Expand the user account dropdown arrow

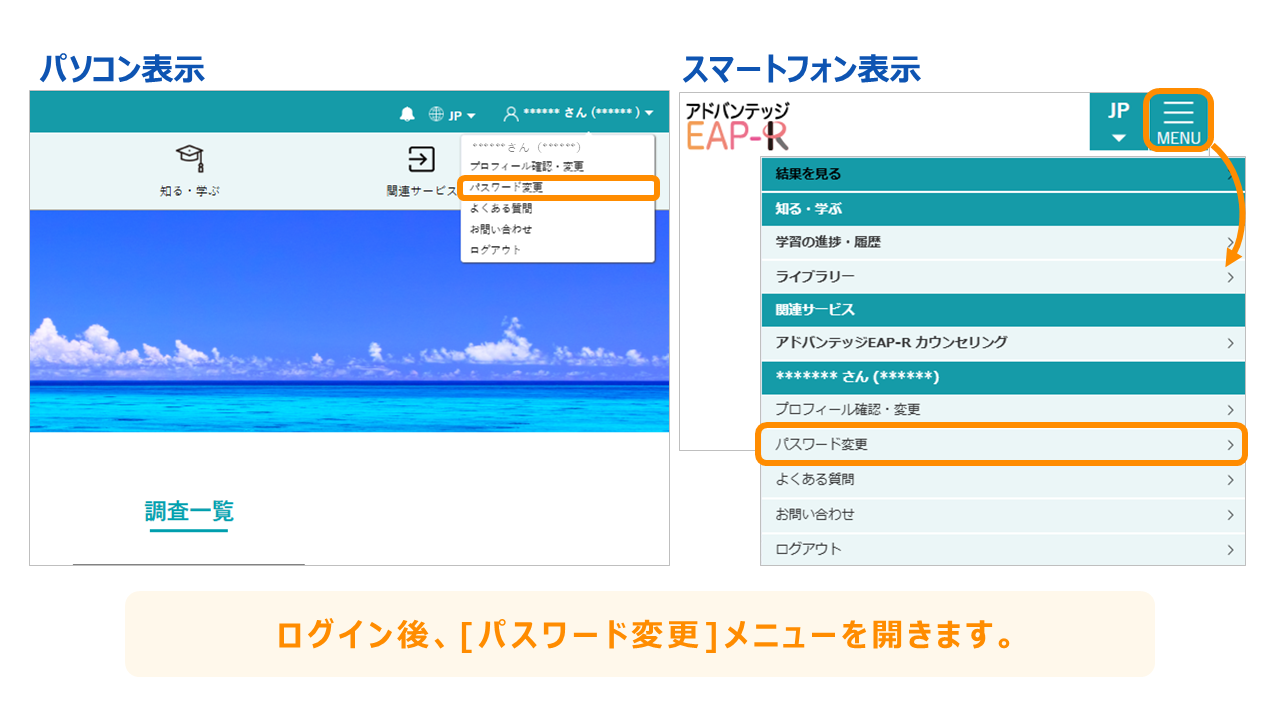pos(649,114)
